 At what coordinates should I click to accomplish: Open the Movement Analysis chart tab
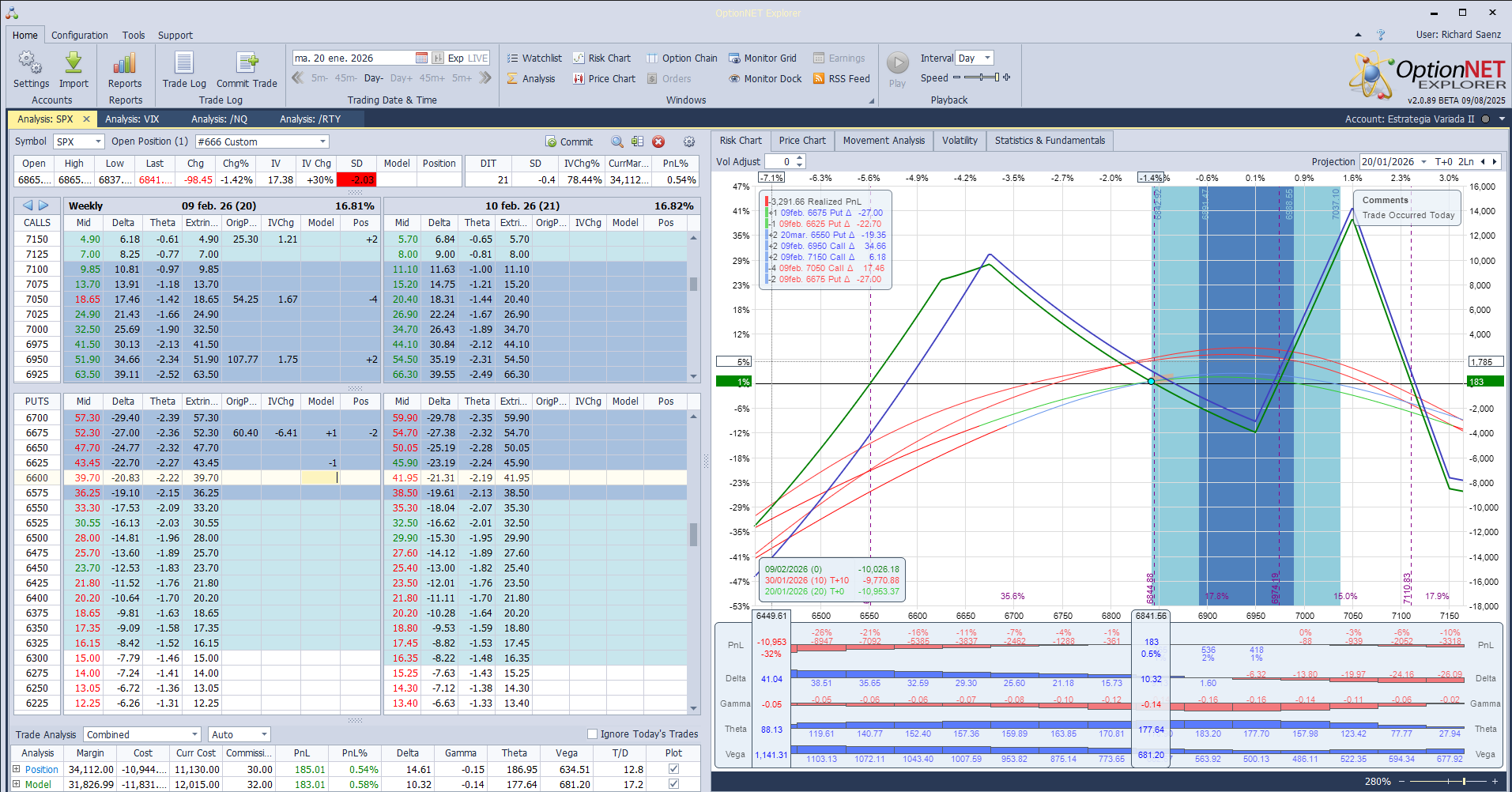[884, 141]
